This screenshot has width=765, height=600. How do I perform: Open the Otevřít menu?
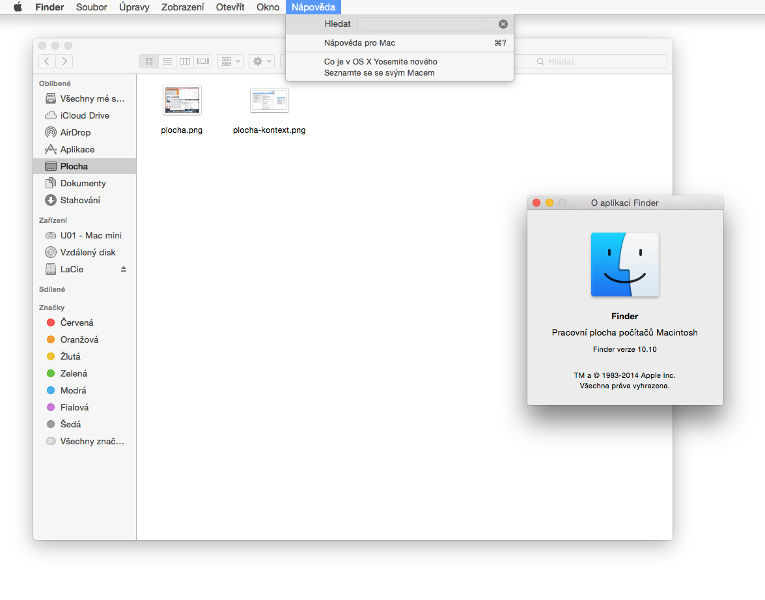[x=230, y=7]
